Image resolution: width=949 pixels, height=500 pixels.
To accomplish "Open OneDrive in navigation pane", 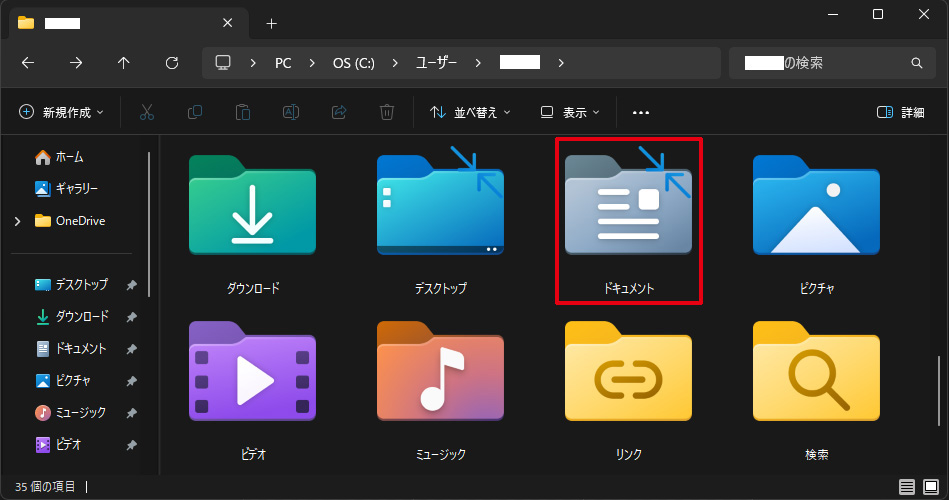I will click(70, 221).
